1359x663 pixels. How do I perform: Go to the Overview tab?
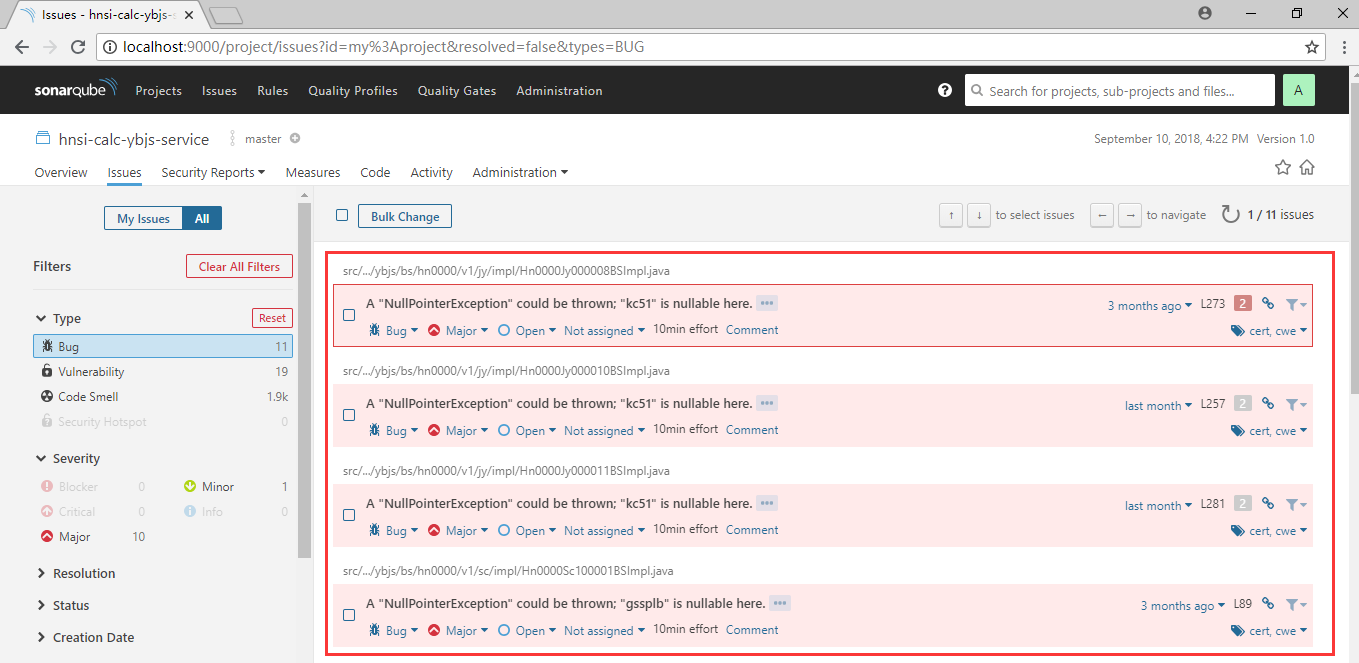[x=61, y=172]
